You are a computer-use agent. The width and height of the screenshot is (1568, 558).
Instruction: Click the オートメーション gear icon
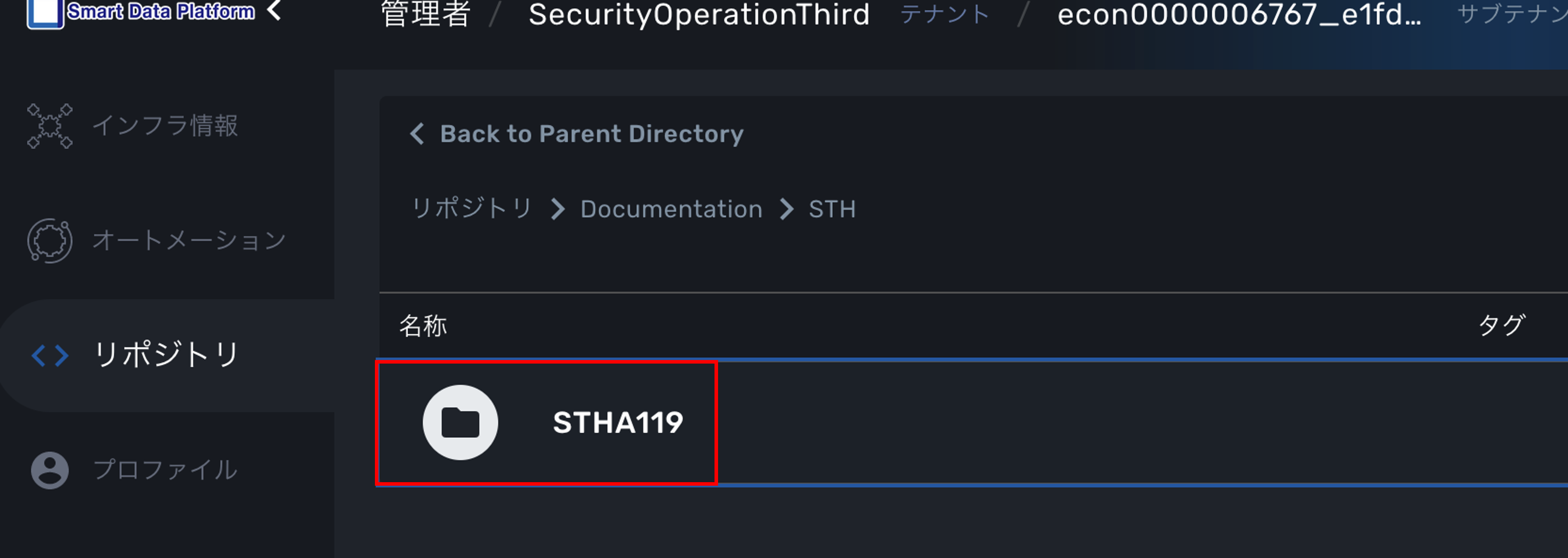coord(50,240)
